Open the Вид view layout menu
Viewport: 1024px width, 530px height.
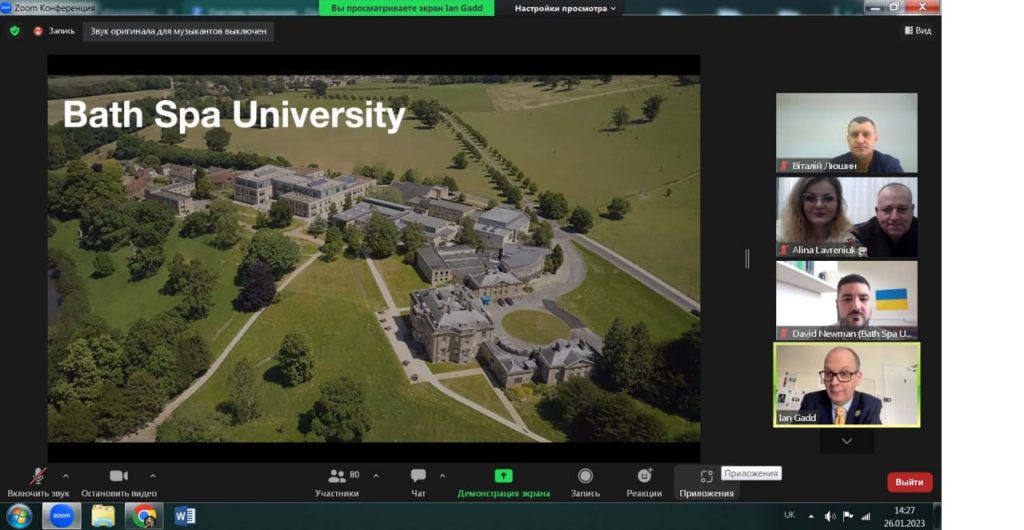click(917, 31)
